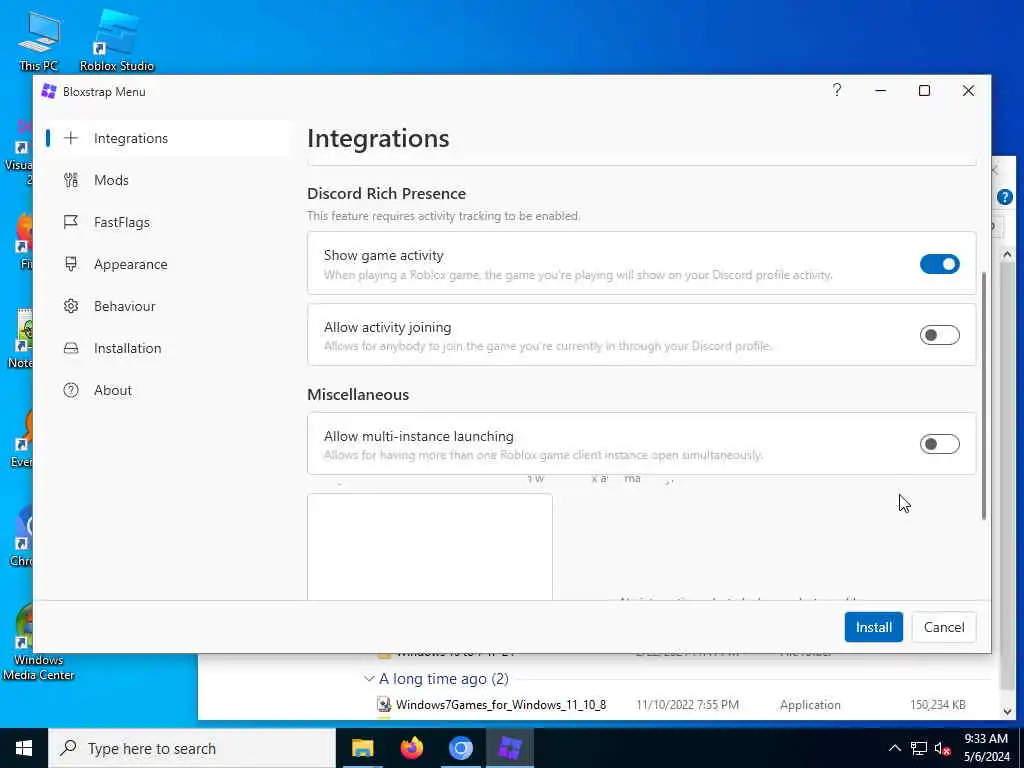Minimize the Bloxstrap Menu window

point(880,91)
